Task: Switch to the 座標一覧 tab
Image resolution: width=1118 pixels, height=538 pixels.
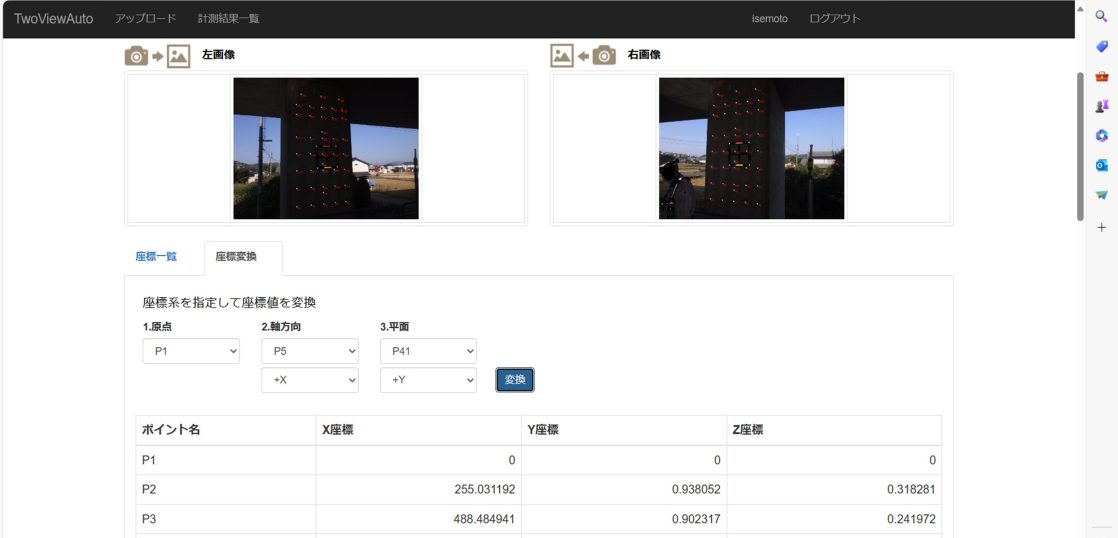Action: click(156, 257)
